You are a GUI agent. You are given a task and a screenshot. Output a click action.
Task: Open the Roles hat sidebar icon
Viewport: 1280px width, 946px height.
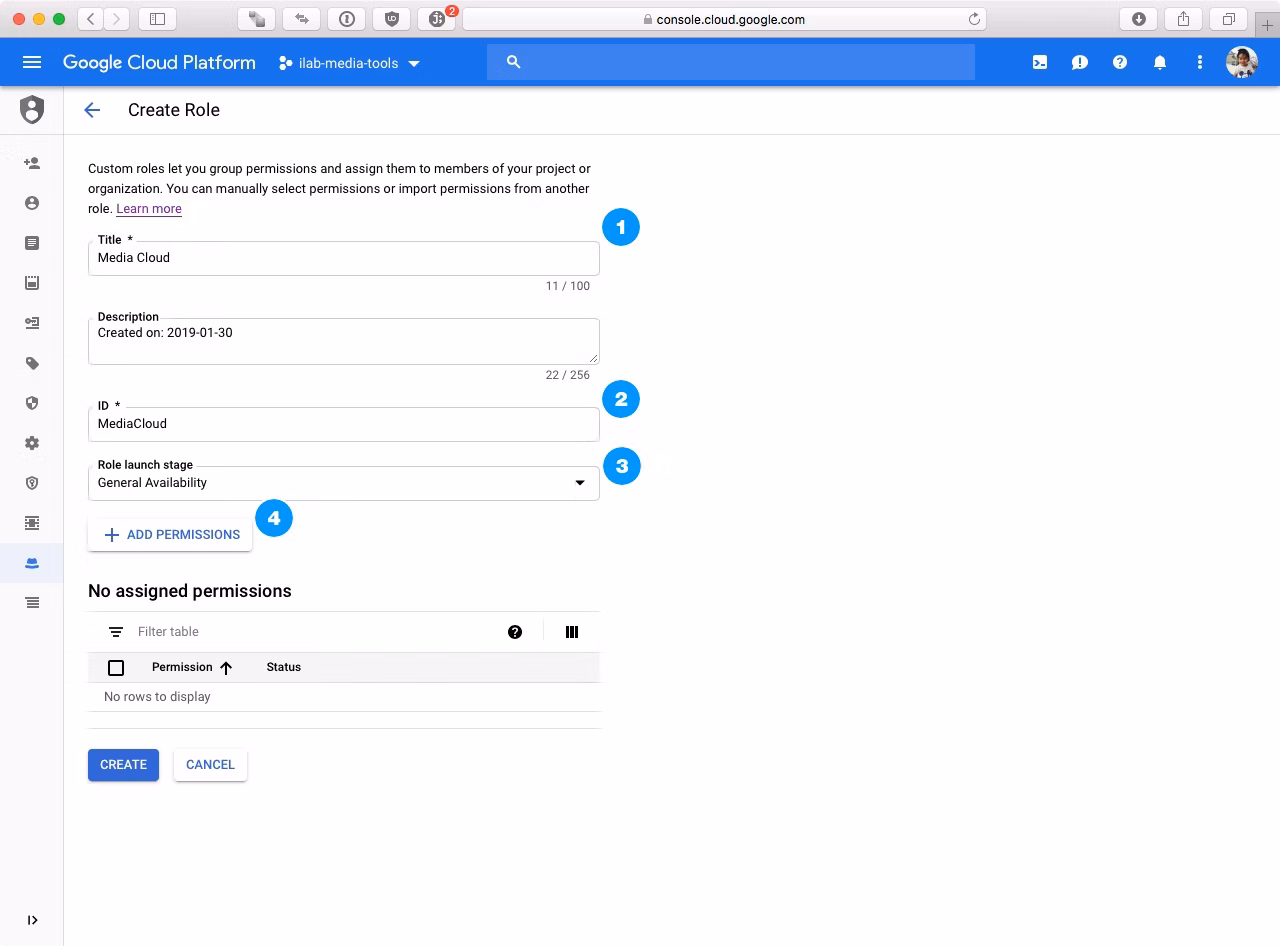click(32, 563)
